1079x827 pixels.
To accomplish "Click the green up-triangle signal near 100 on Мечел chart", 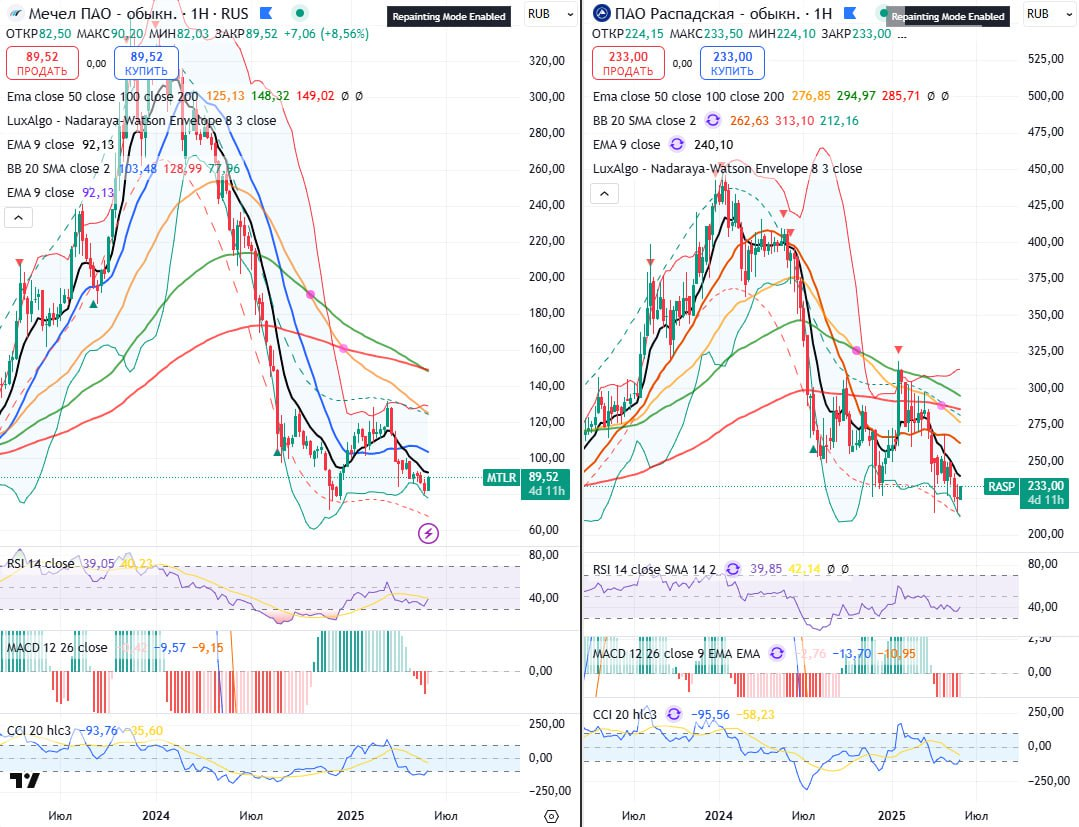I will pos(277,452).
